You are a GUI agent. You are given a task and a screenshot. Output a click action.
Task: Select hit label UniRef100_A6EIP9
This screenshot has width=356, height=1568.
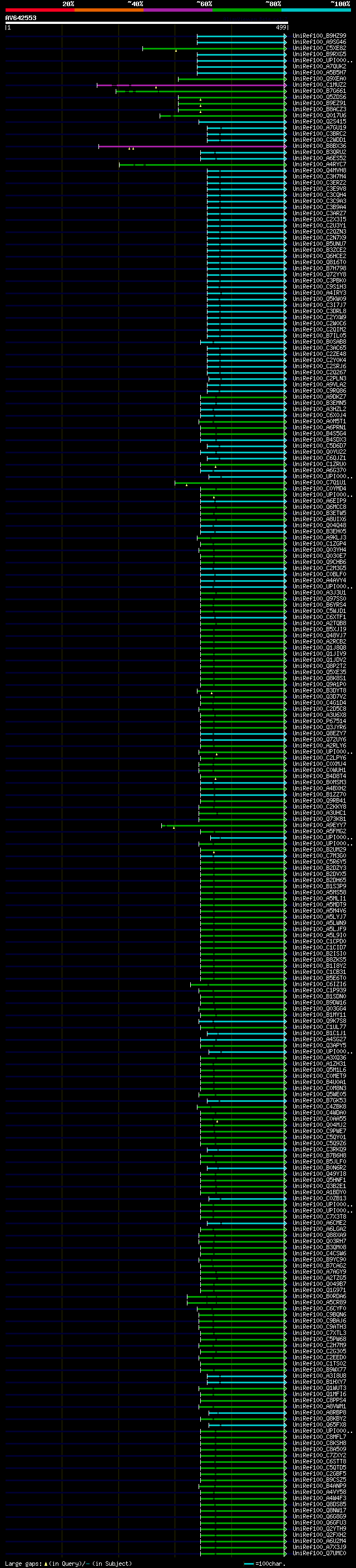click(319, 501)
